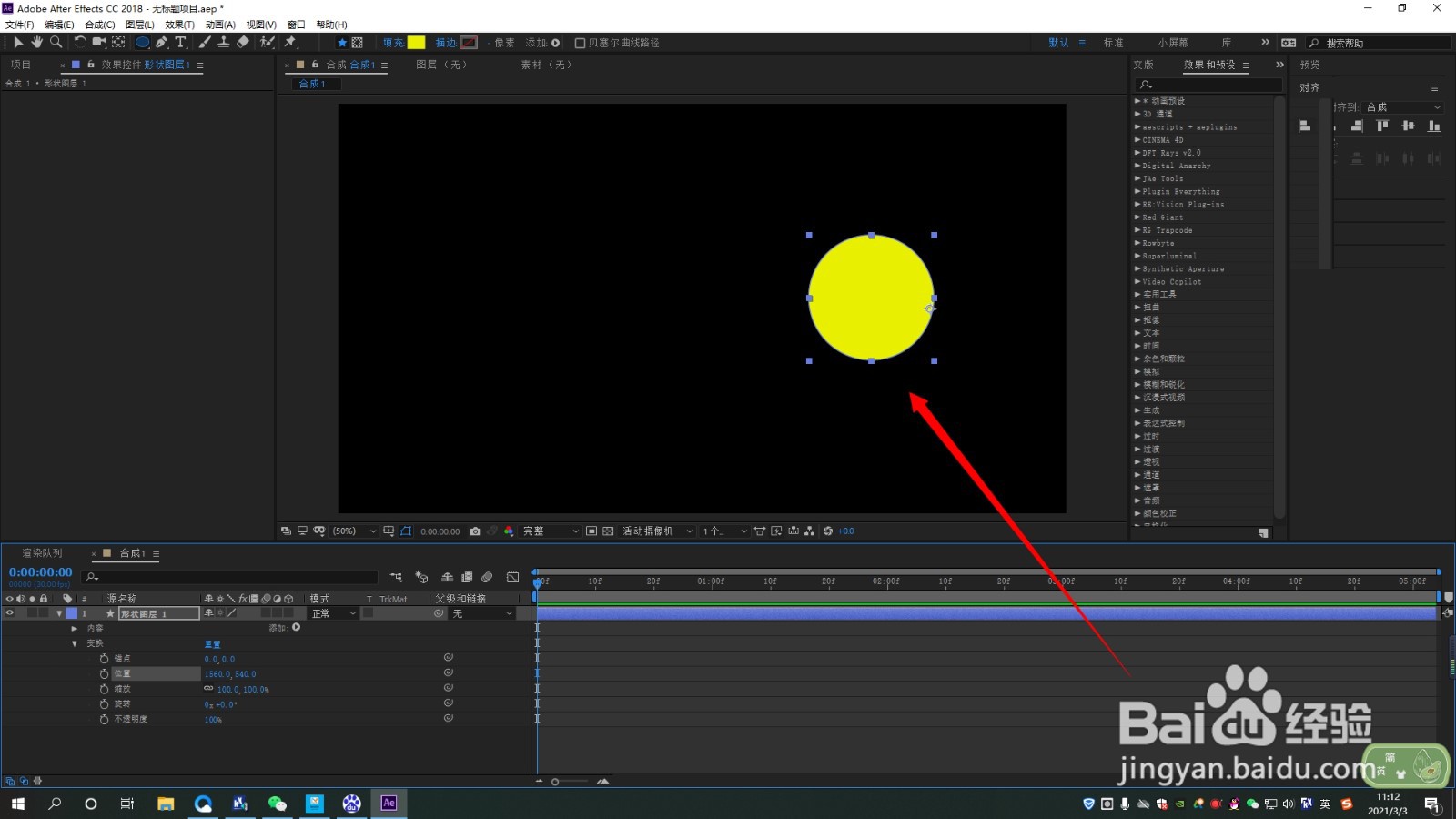Select the 默认 workspace

tap(1058, 43)
